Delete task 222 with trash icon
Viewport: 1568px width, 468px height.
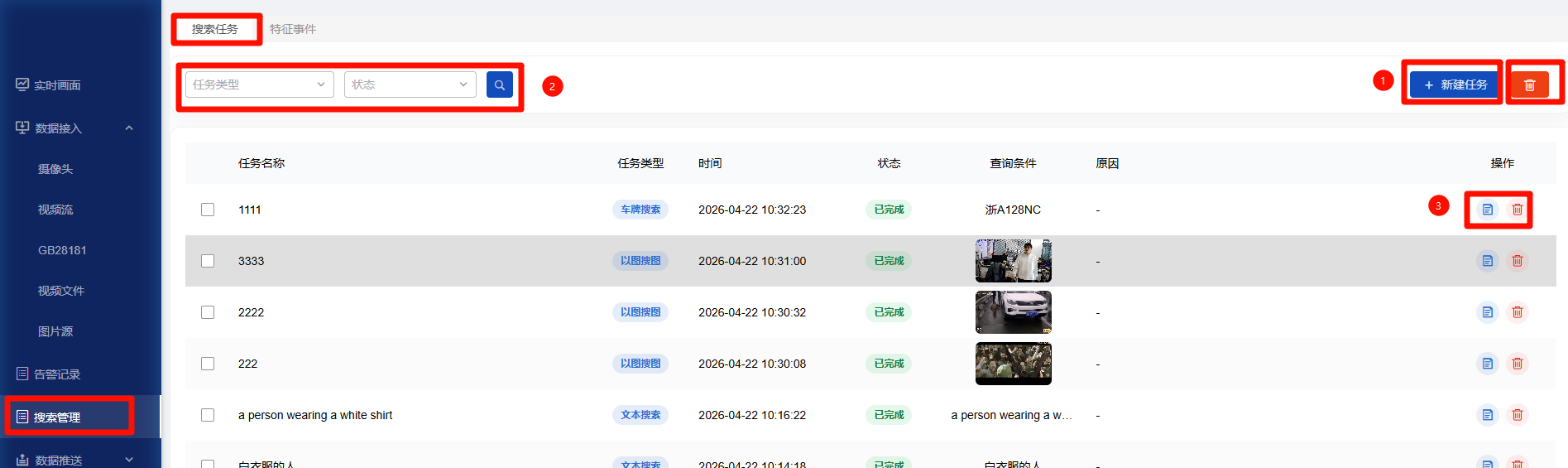[x=1518, y=364]
